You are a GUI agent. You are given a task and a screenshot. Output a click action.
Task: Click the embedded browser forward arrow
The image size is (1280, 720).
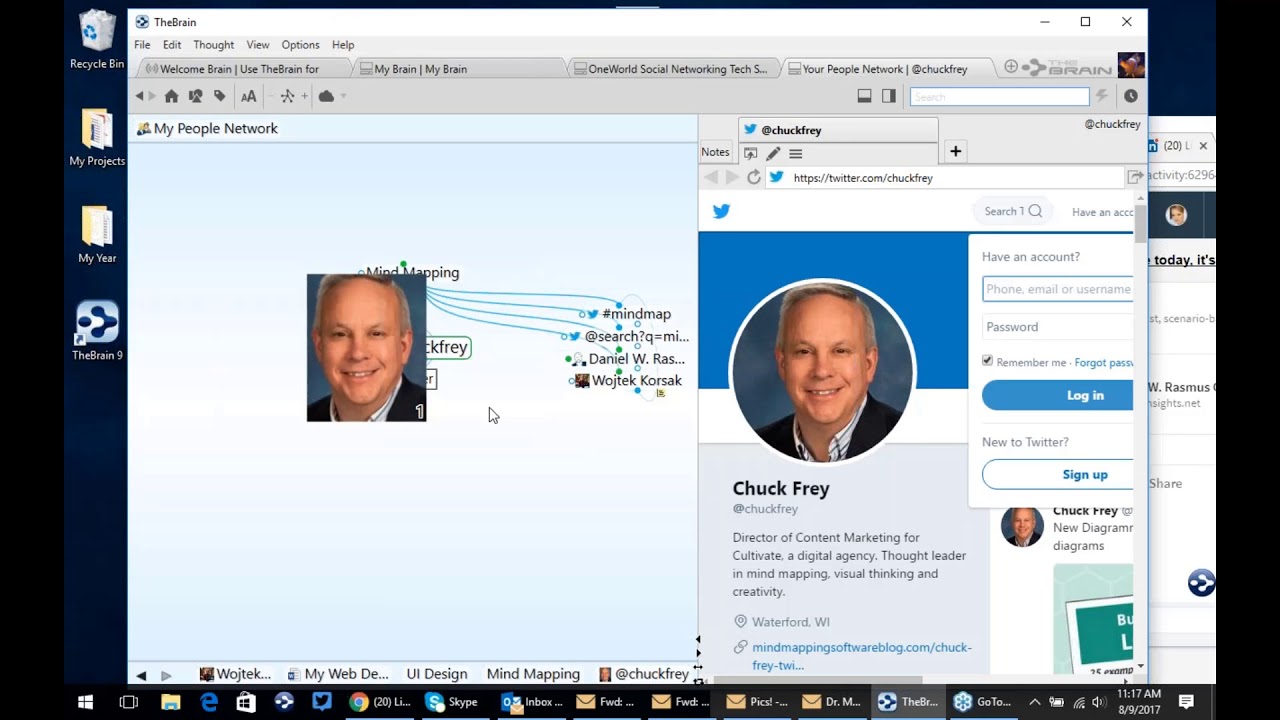tap(732, 177)
